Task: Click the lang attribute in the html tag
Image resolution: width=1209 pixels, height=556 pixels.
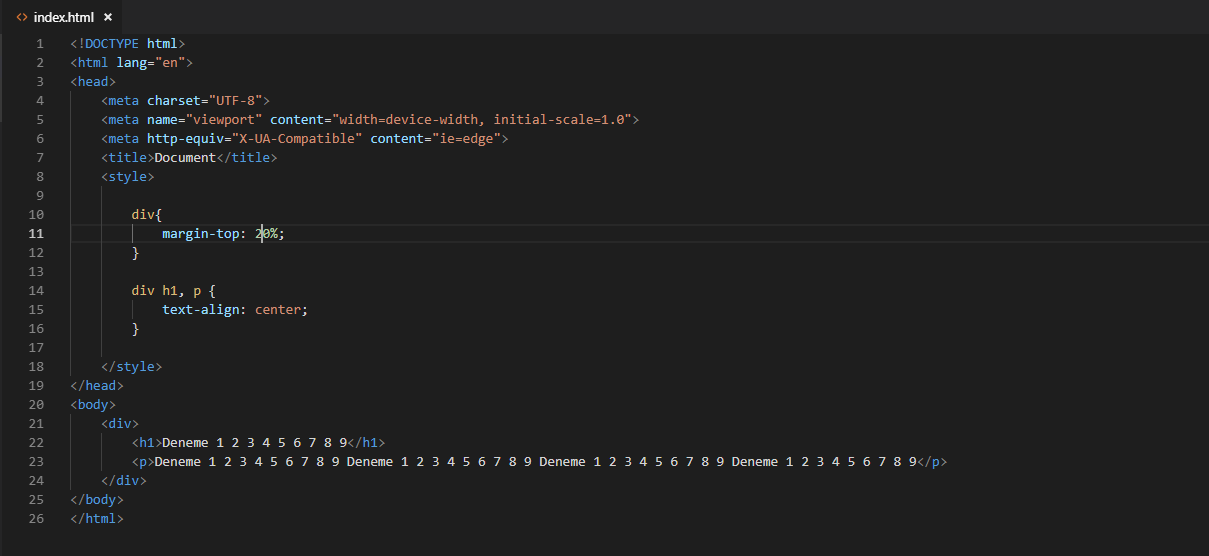Action: (x=131, y=62)
